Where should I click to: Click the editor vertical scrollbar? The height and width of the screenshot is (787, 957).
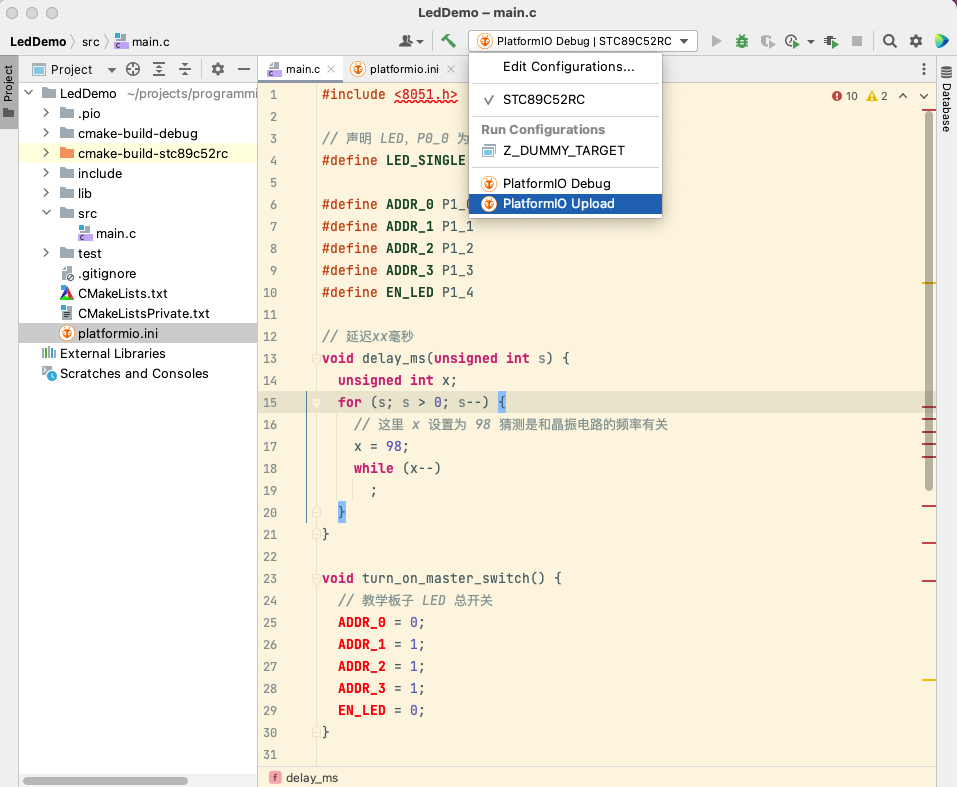(929, 300)
